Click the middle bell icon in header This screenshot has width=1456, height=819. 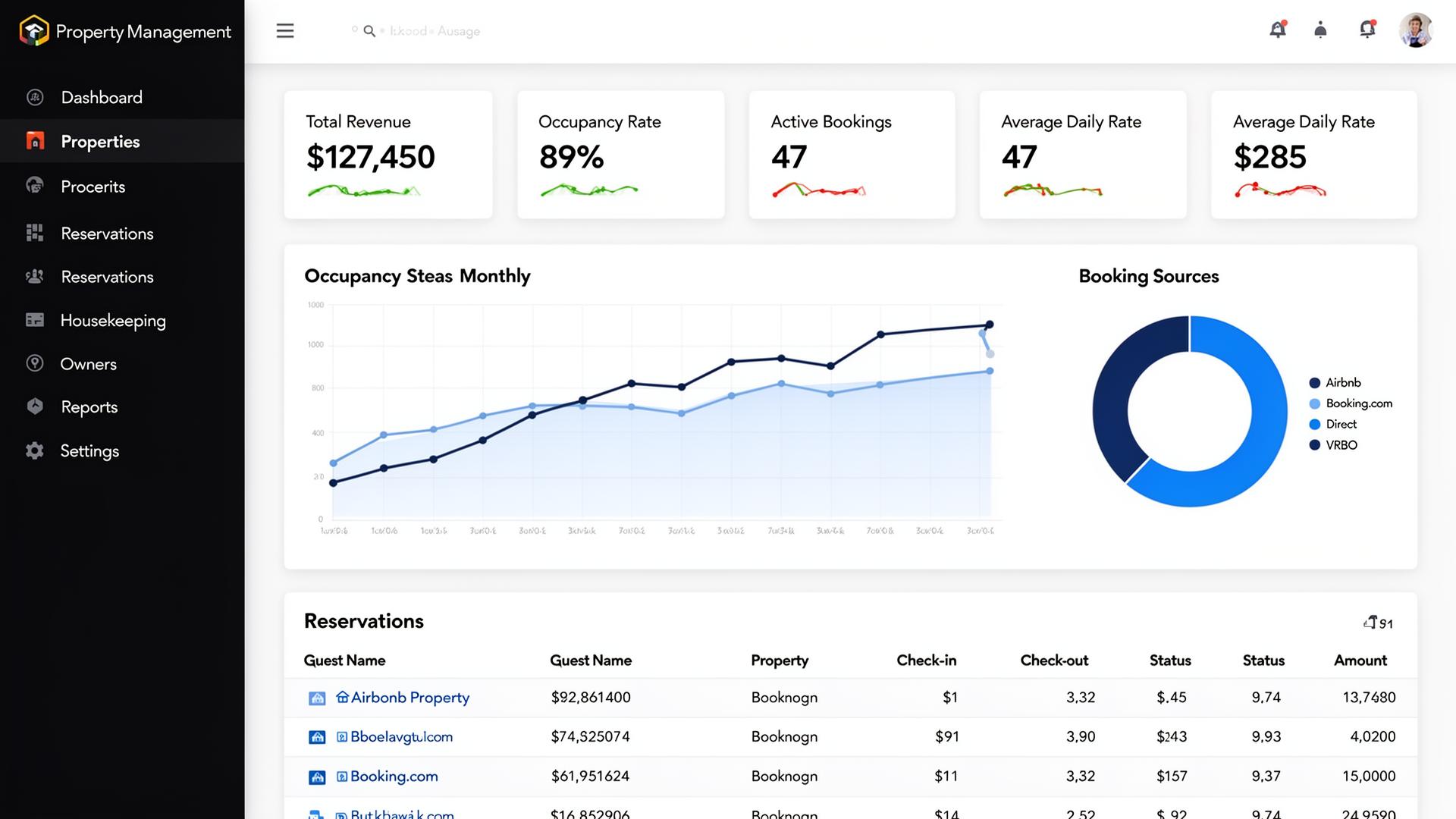(1320, 30)
